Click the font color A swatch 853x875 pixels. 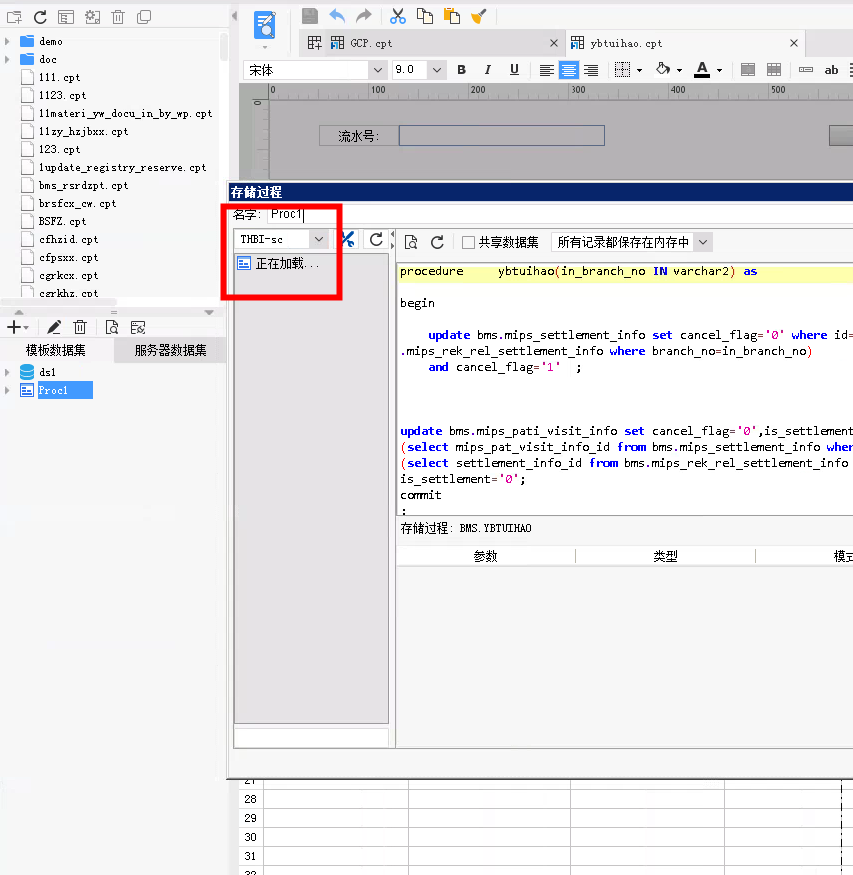[702, 70]
